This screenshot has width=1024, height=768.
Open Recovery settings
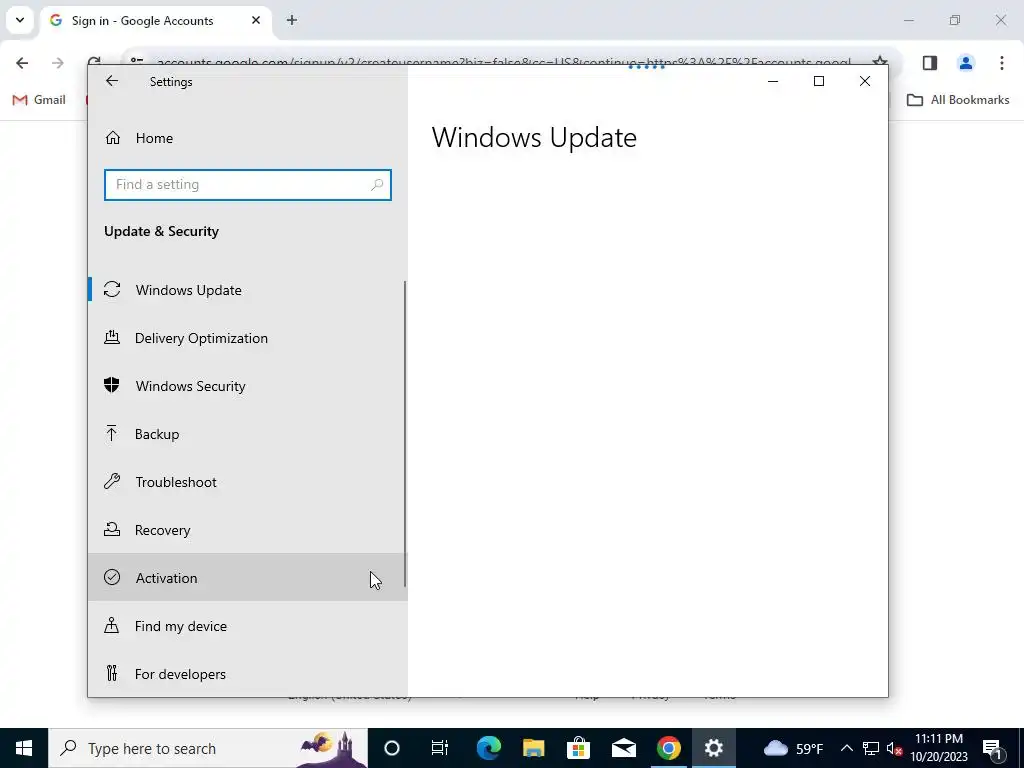[x=248, y=530]
